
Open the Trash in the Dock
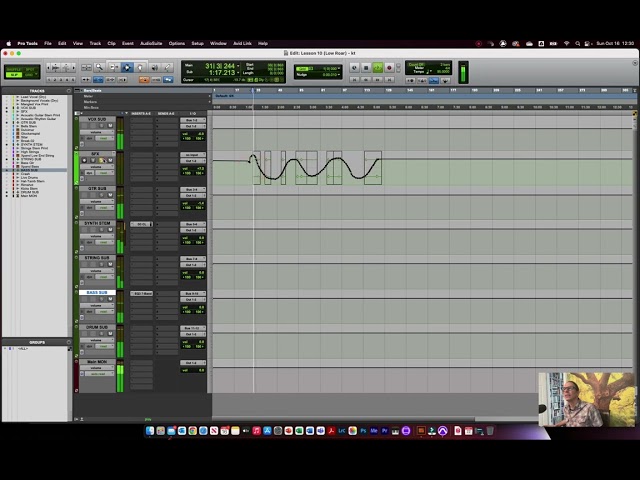click(490, 431)
